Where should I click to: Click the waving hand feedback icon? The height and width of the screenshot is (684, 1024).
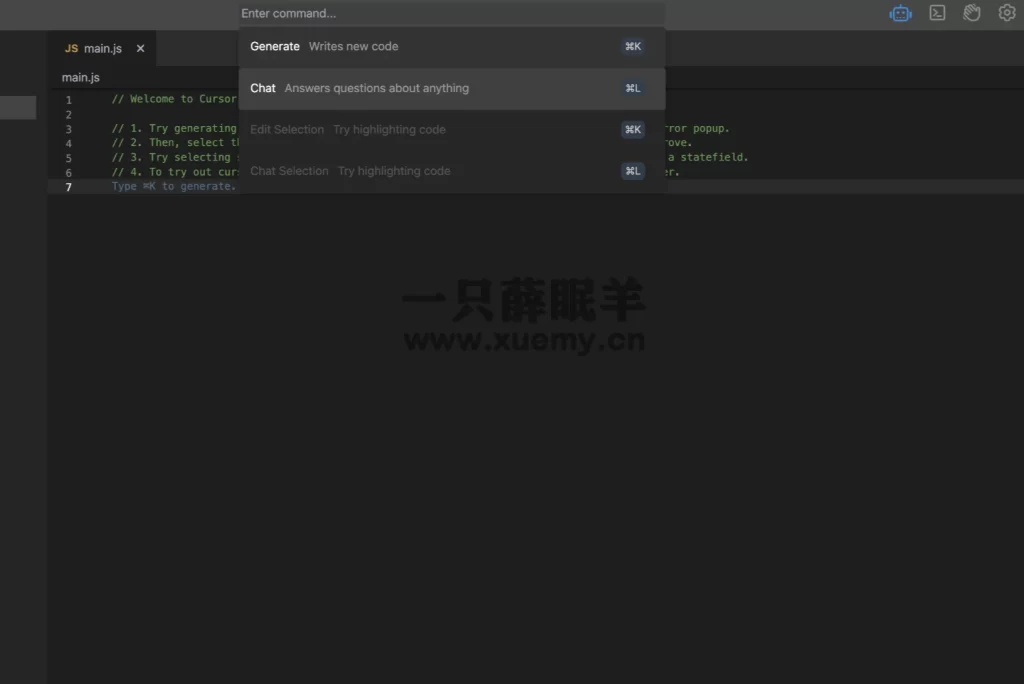coord(972,13)
